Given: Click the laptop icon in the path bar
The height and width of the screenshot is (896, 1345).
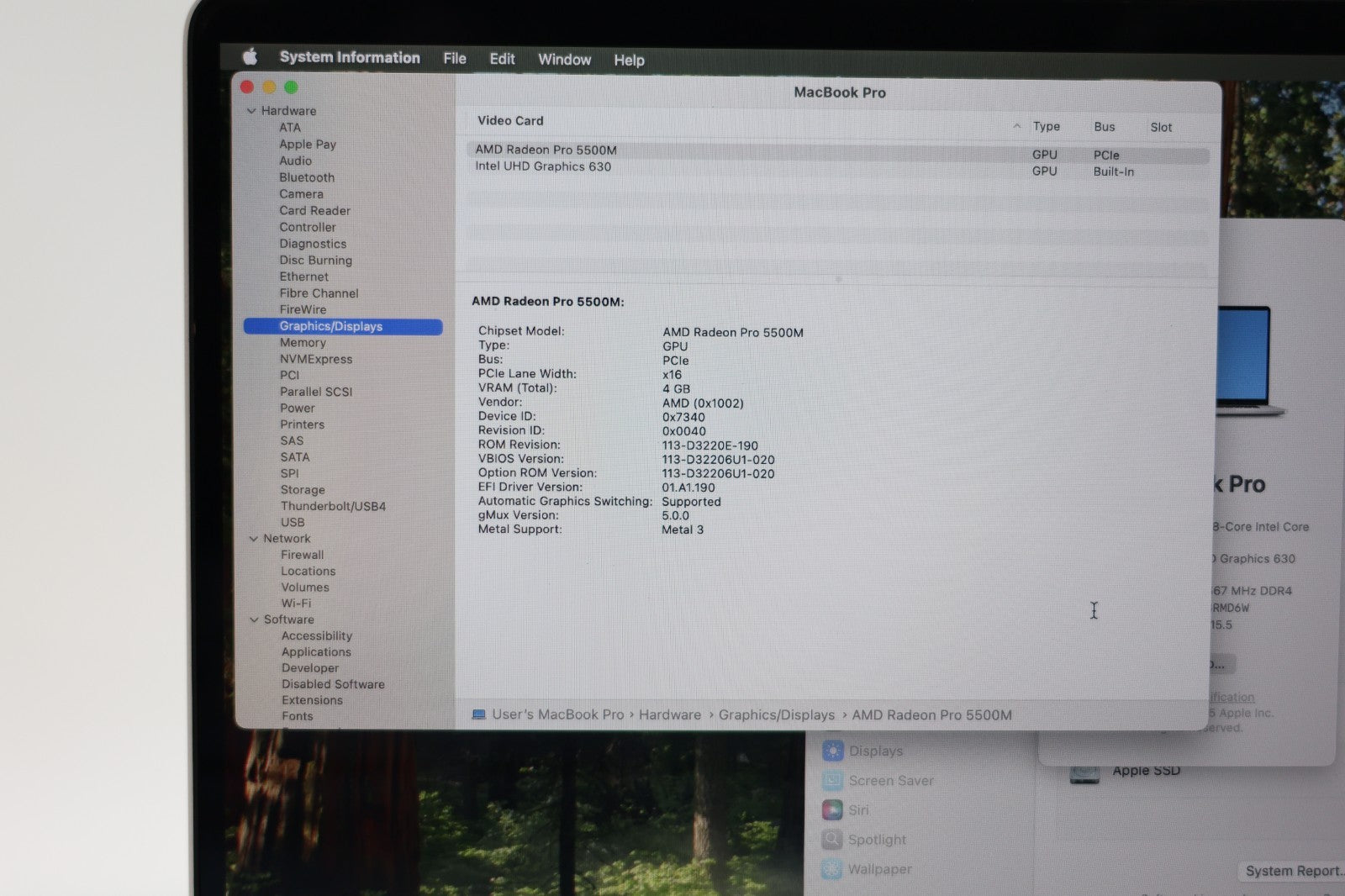Looking at the screenshot, I should (479, 714).
